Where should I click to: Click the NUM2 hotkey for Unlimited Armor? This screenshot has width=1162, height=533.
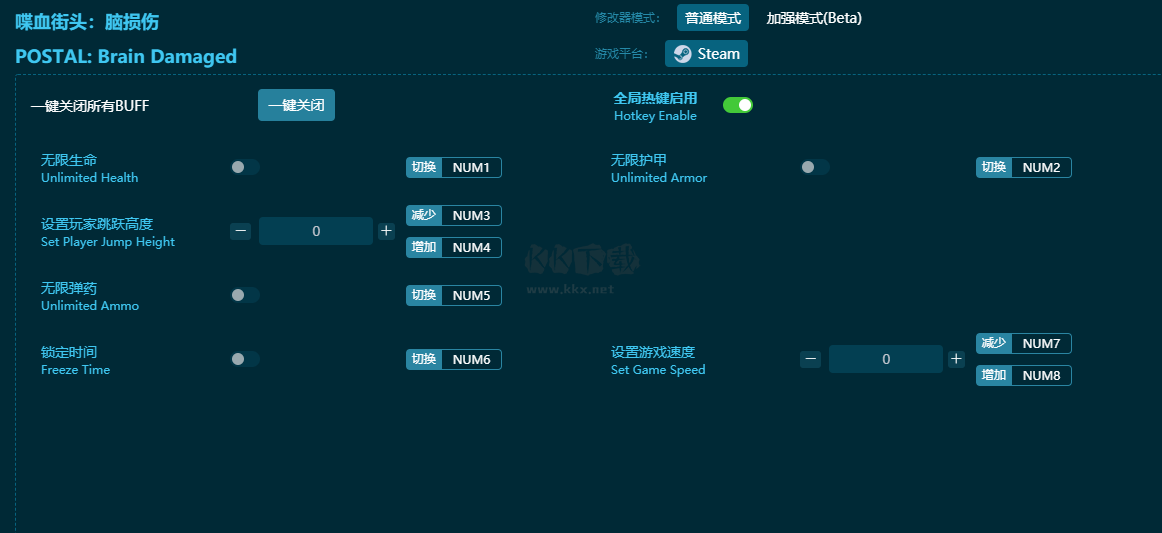(x=1023, y=168)
